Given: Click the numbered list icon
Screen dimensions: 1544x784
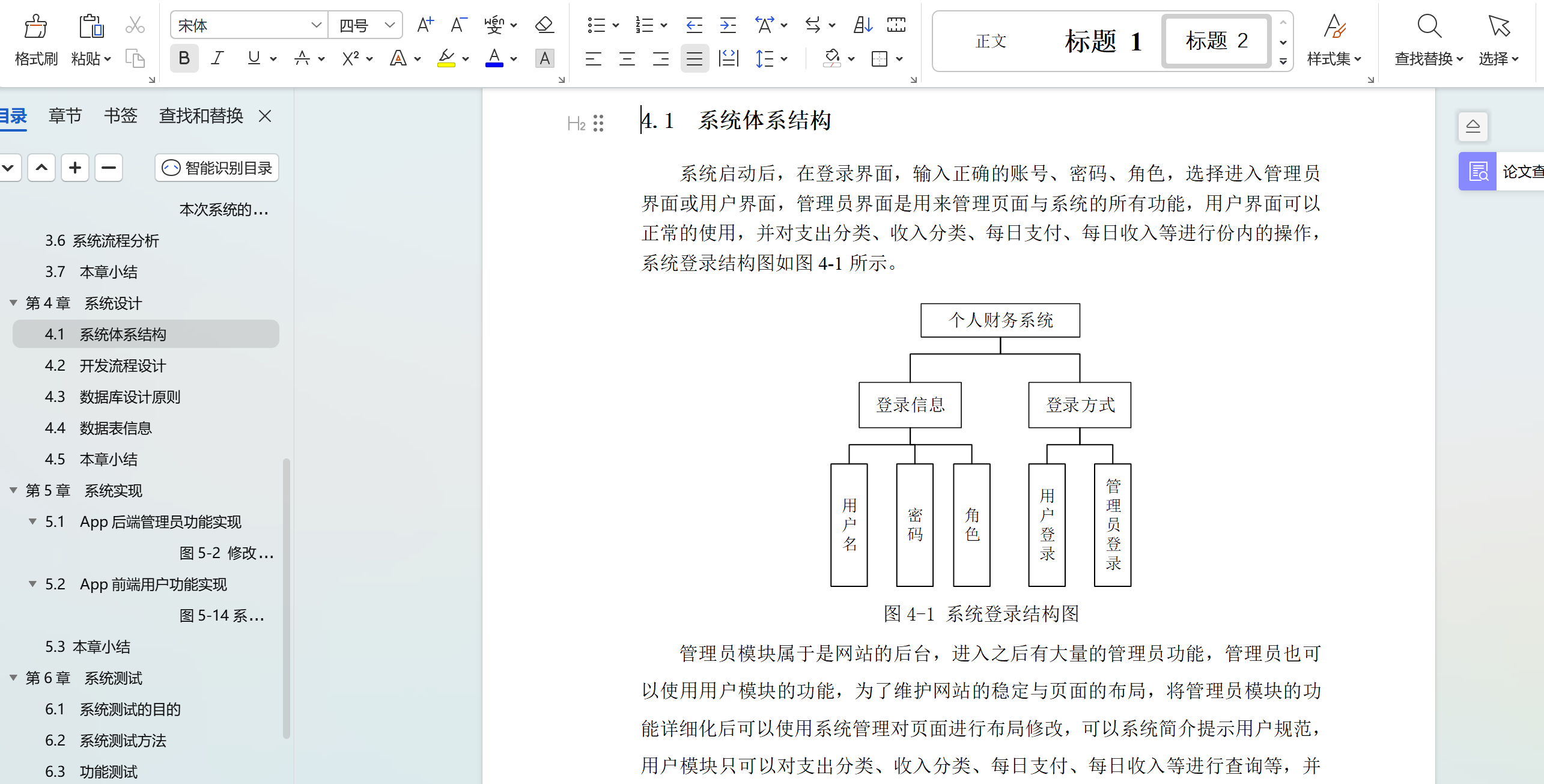Looking at the screenshot, I should 644,25.
